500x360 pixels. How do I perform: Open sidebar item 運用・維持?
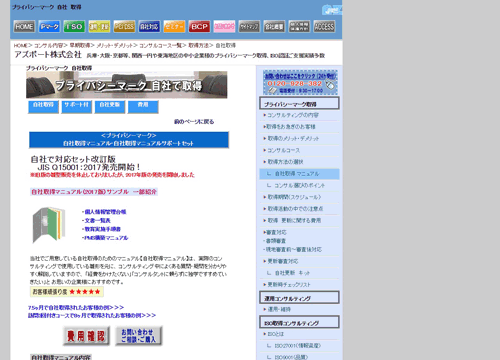click(279, 309)
